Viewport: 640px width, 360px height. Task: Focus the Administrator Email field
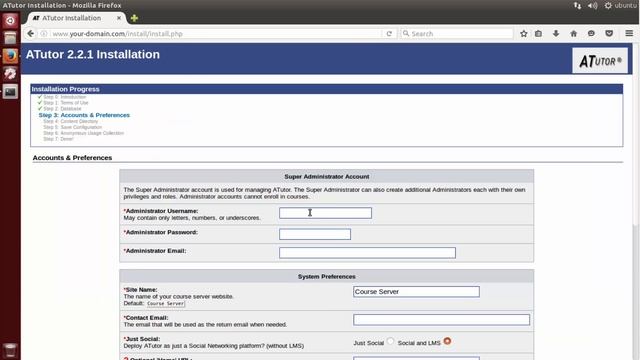click(367, 253)
